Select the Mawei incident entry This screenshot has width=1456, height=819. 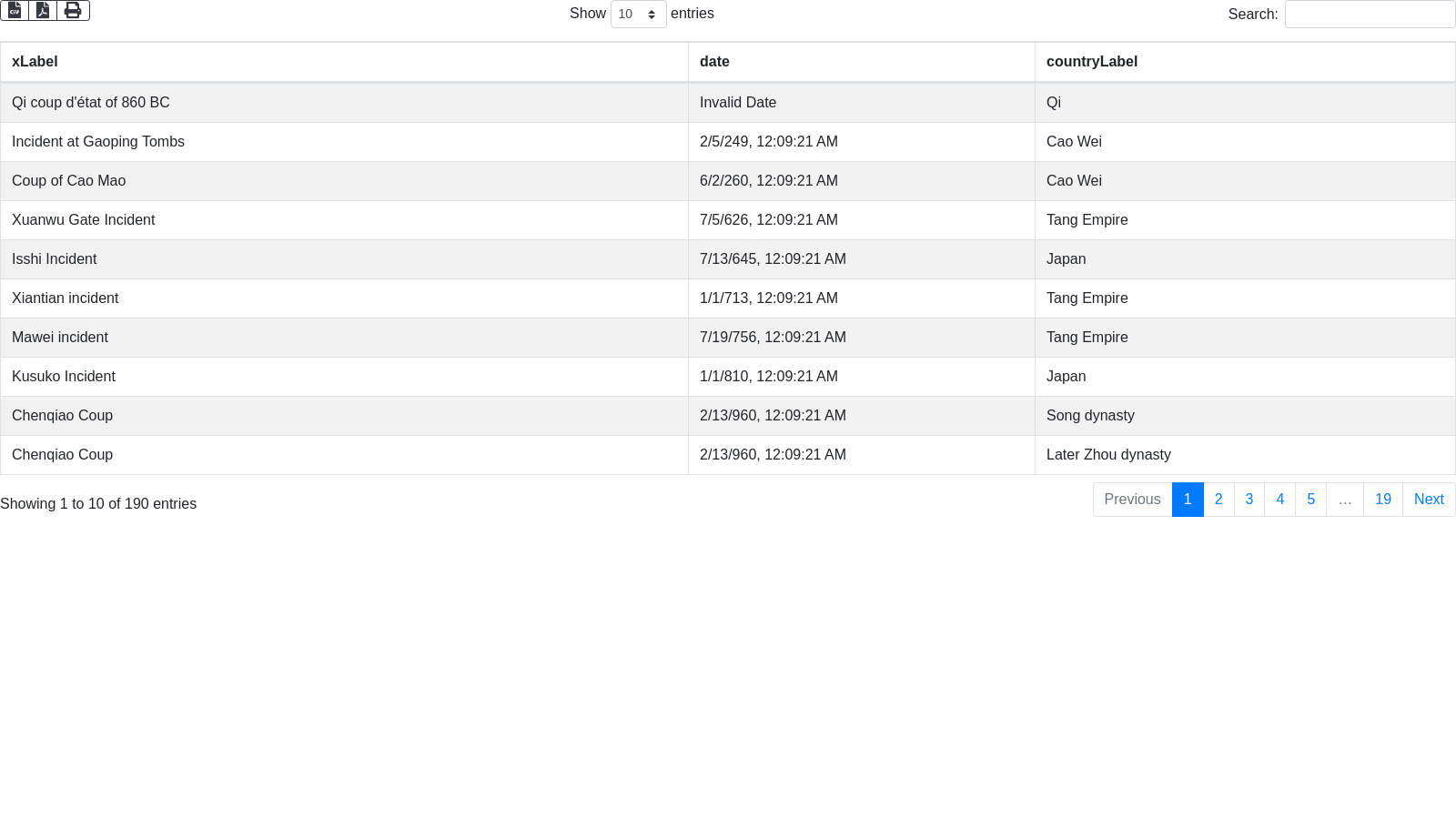tap(60, 338)
